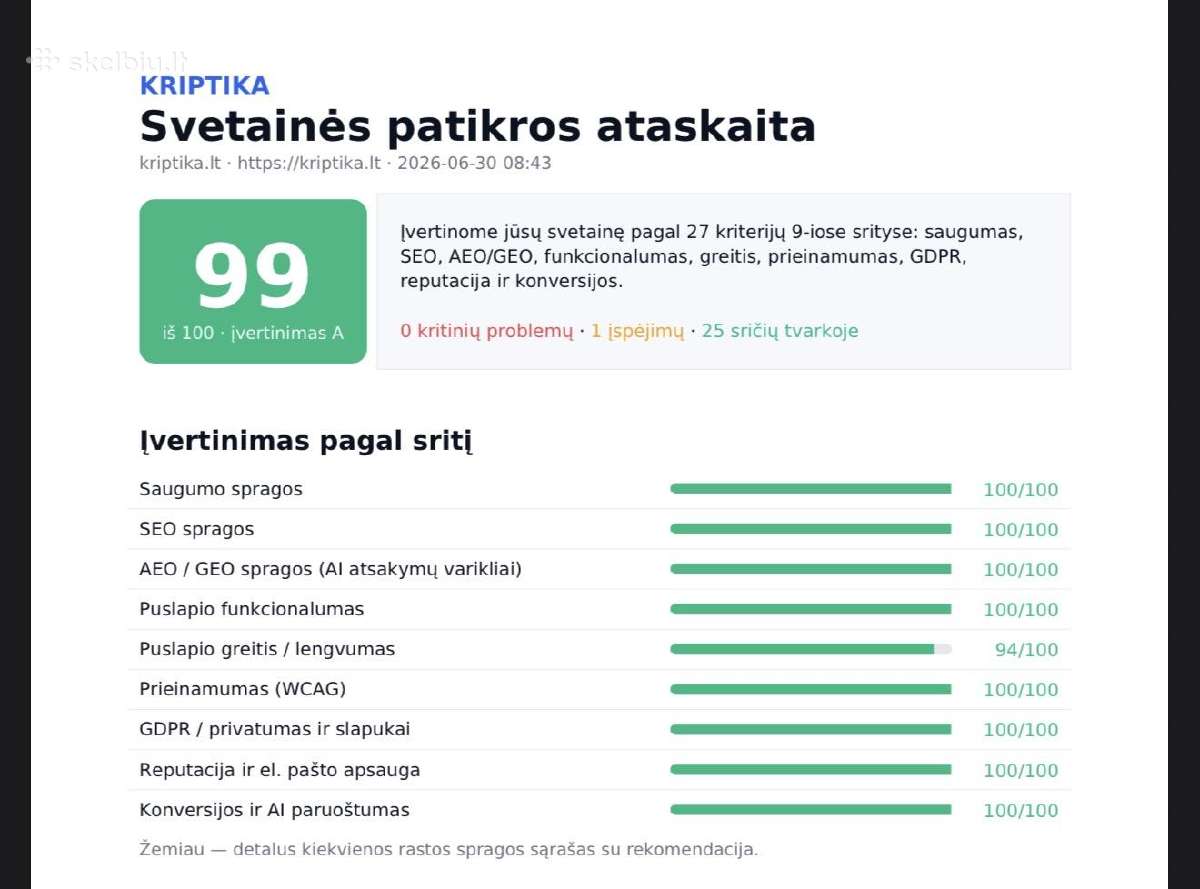1200x889 pixels.
Task: Click the description paragraph starting 'Įvertinome jūsų svetainę'
Action: pos(711,257)
